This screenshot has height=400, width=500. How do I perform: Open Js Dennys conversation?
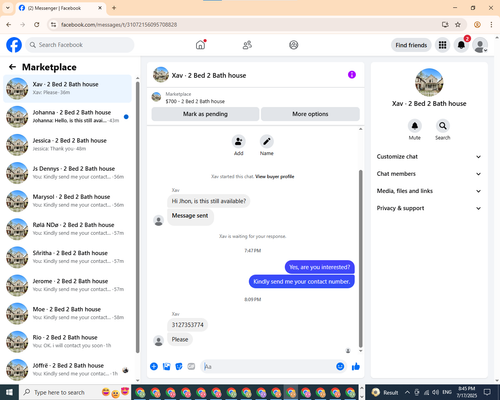coord(68,173)
